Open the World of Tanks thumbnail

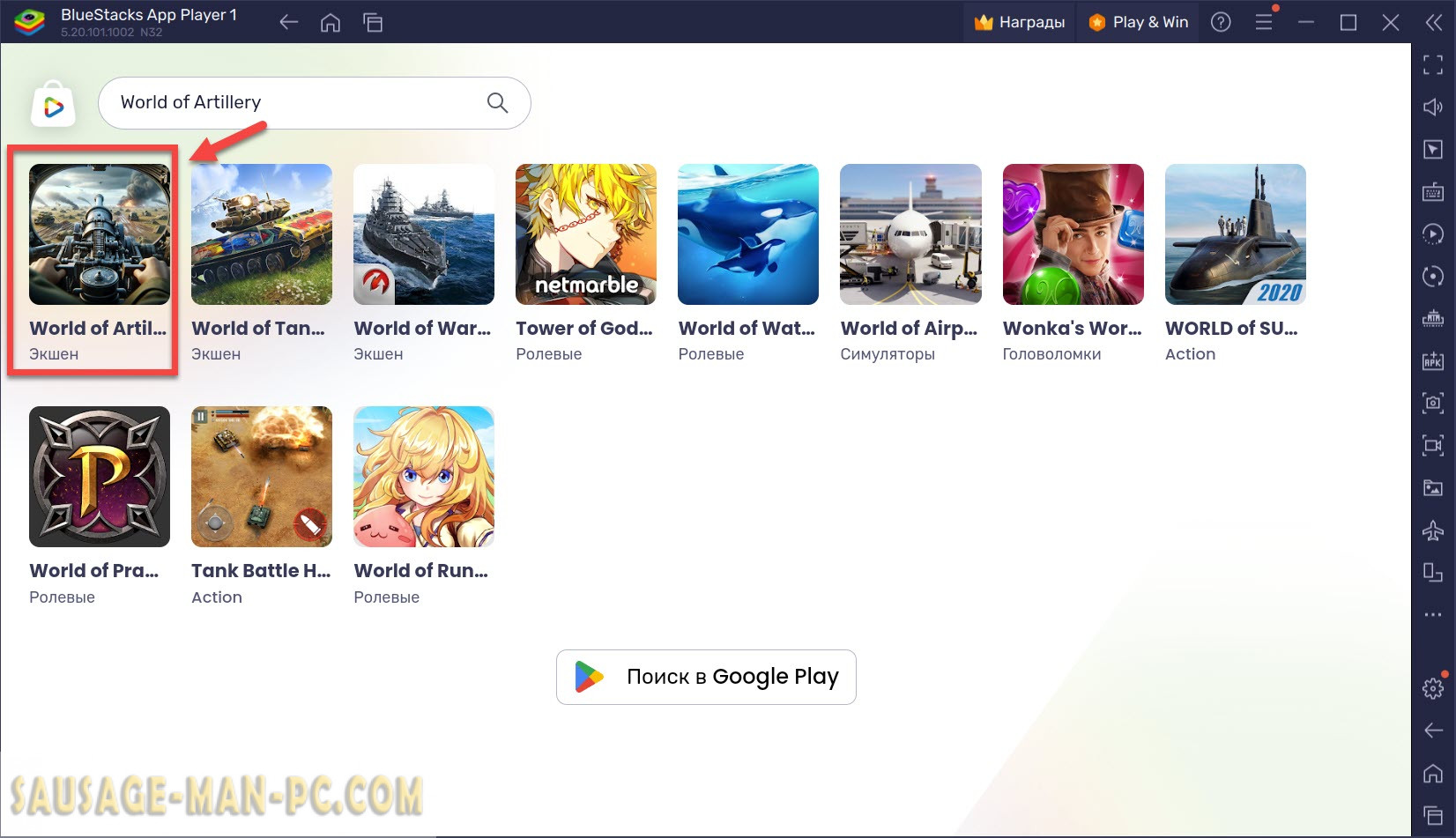tap(262, 234)
